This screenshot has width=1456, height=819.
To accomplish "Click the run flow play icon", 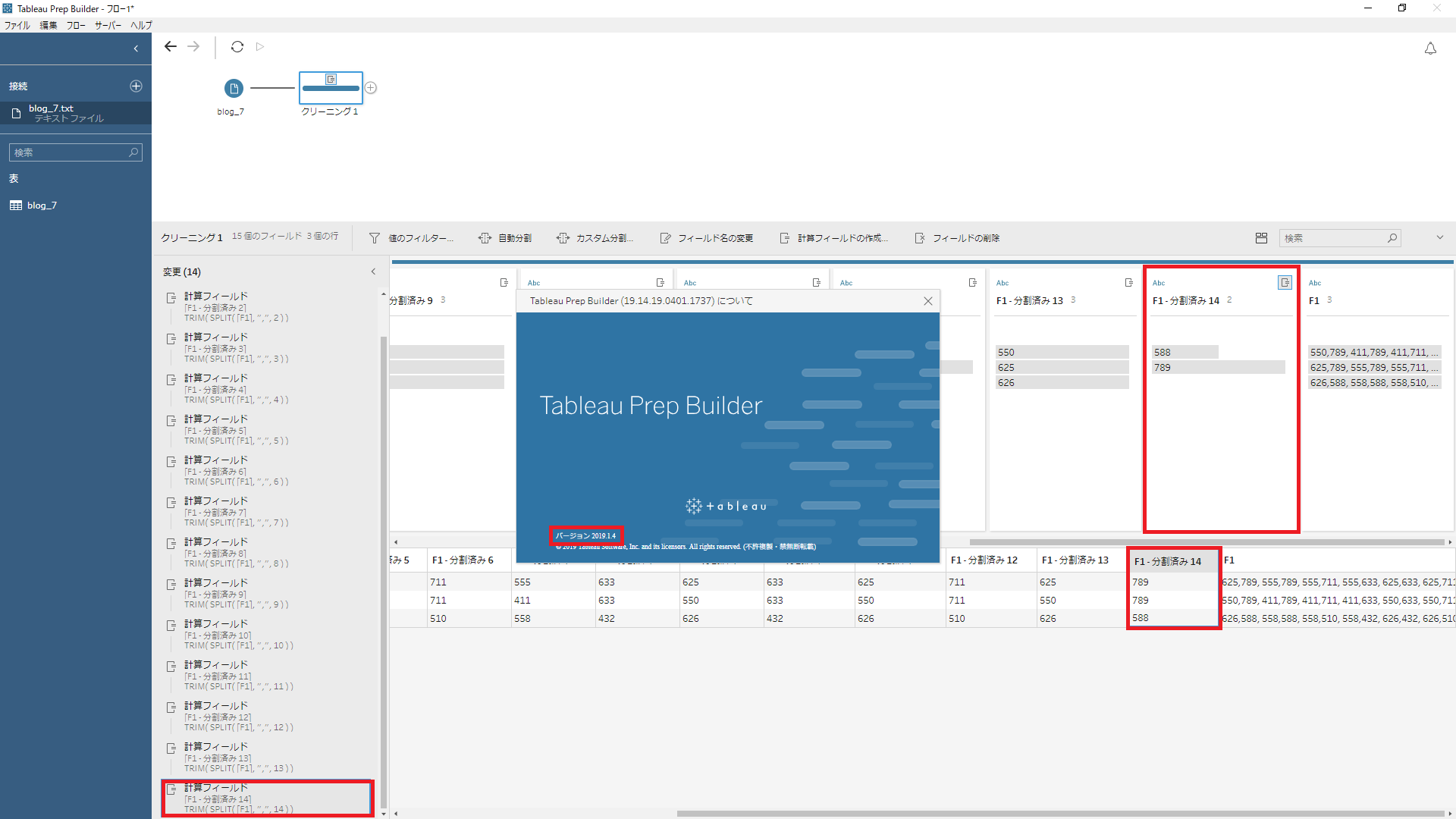I will (x=260, y=47).
